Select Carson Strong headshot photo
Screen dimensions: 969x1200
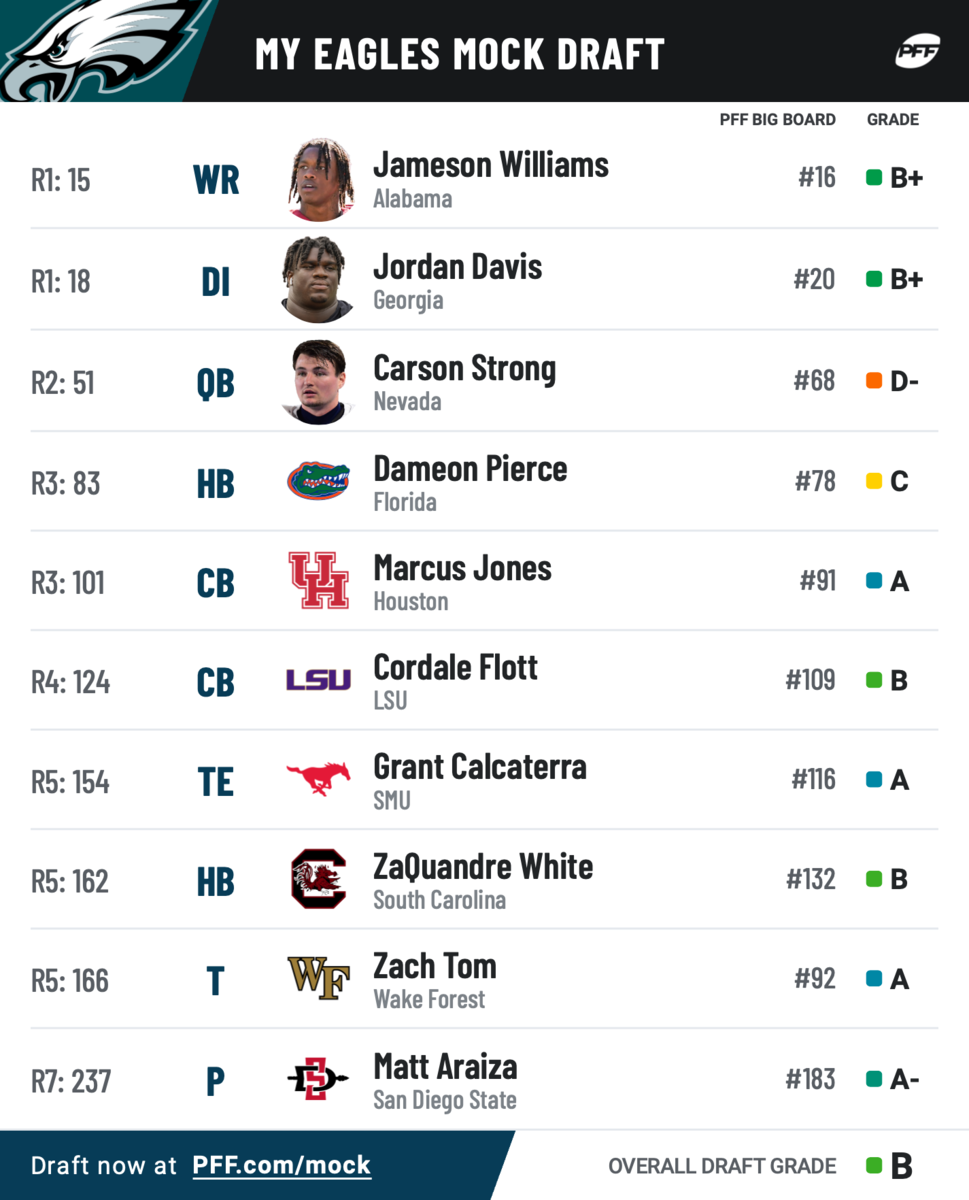318,382
